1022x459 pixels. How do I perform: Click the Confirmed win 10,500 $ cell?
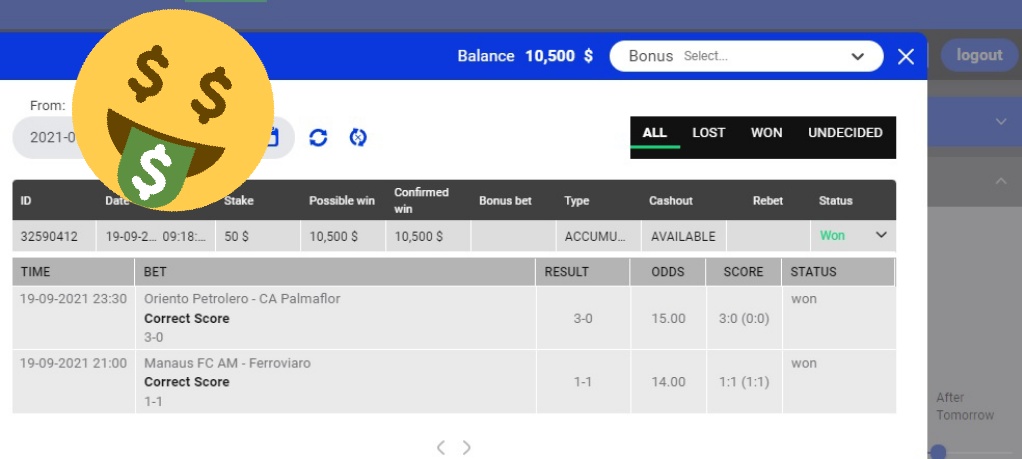pyautogui.click(x=428, y=237)
